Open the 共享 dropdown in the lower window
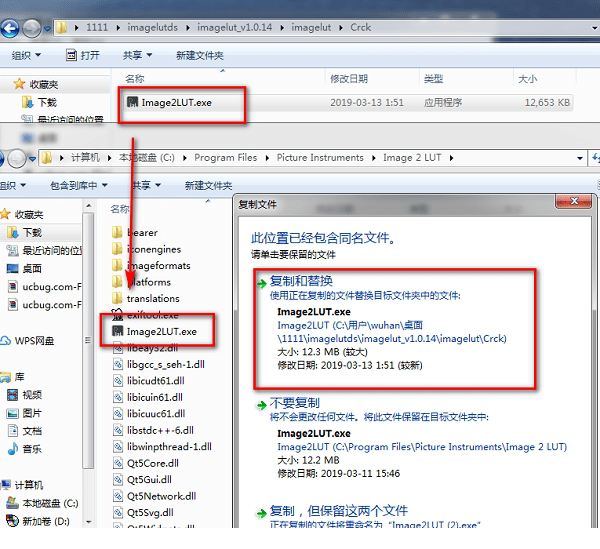 (x=146, y=186)
